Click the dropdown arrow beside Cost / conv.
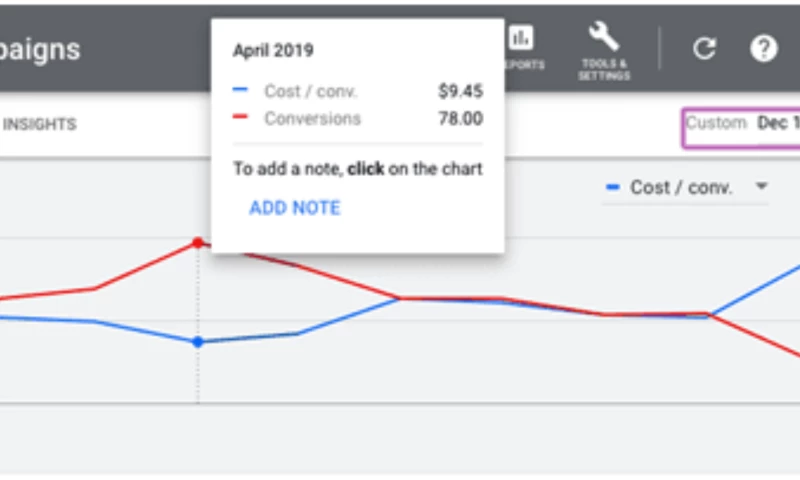 (x=761, y=187)
